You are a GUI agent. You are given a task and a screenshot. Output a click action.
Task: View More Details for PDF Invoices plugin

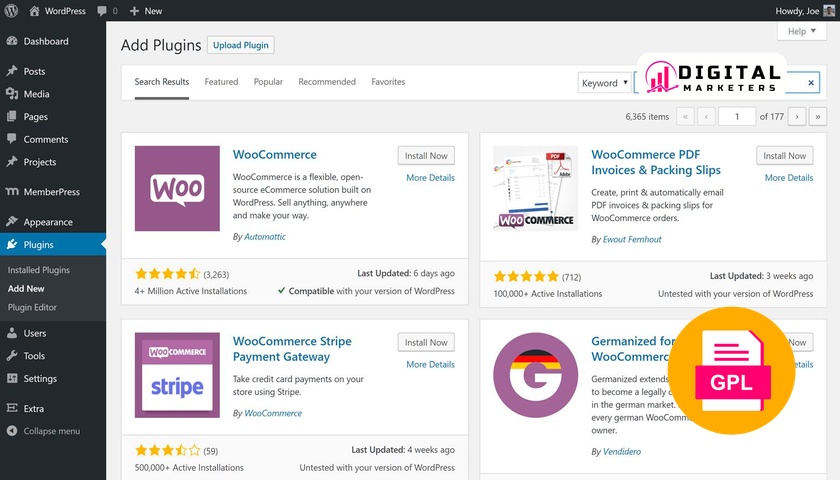789,177
